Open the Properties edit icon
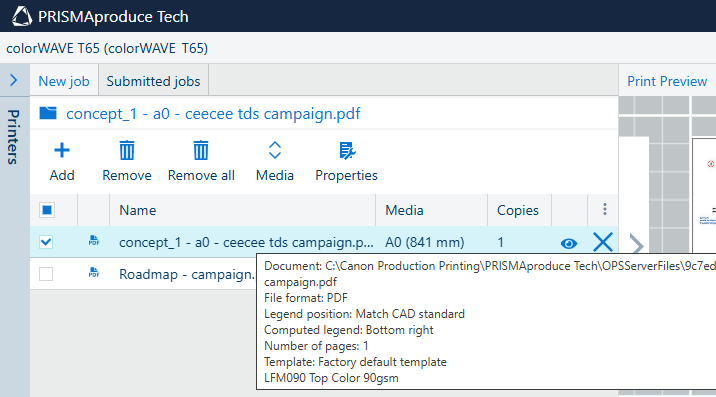 click(347, 150)
